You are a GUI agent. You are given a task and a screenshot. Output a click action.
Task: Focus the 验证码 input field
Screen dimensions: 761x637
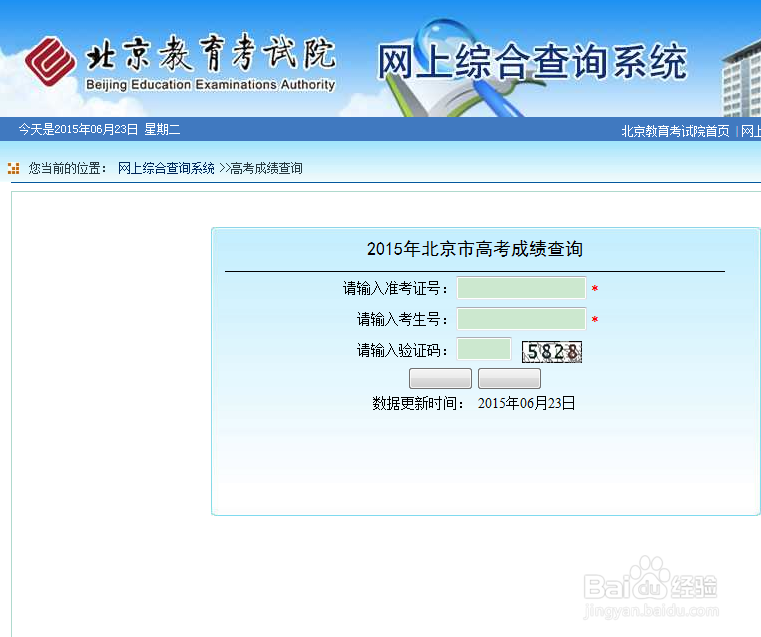coord(484,349)
